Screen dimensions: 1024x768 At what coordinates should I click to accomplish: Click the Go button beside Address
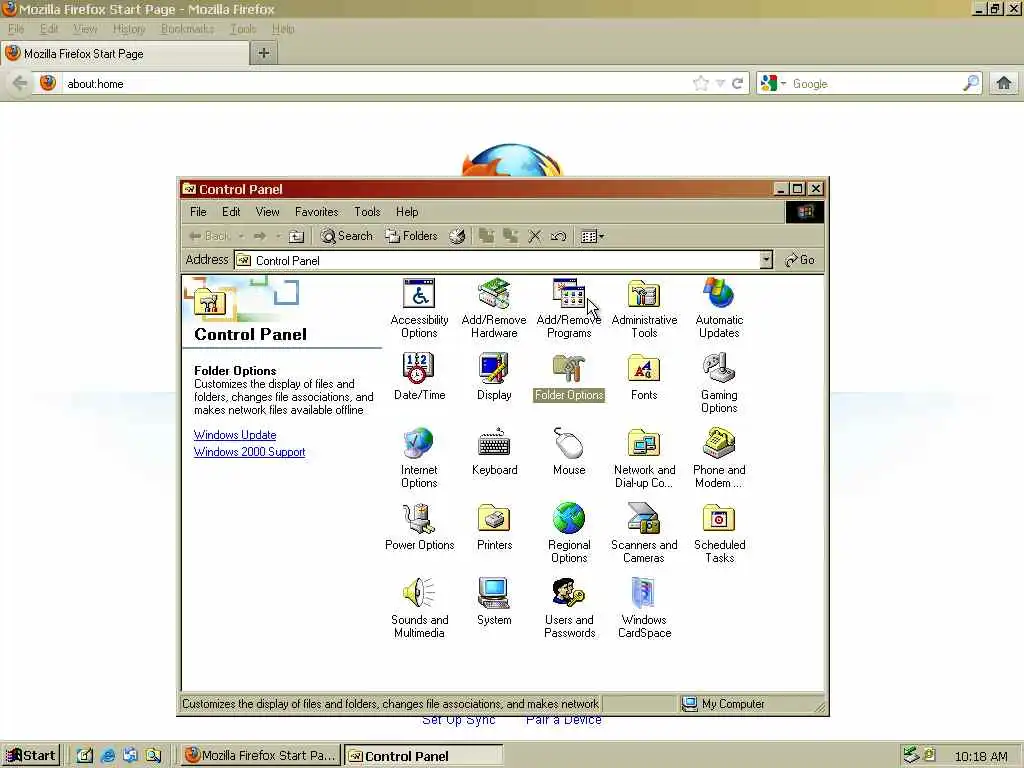pos(800,260)
